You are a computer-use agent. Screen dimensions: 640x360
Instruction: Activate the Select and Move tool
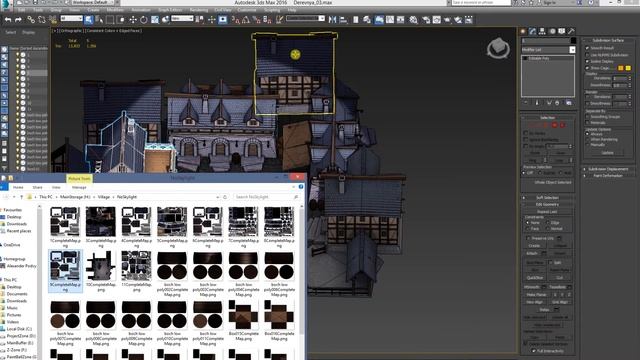[x=133, y=20]
